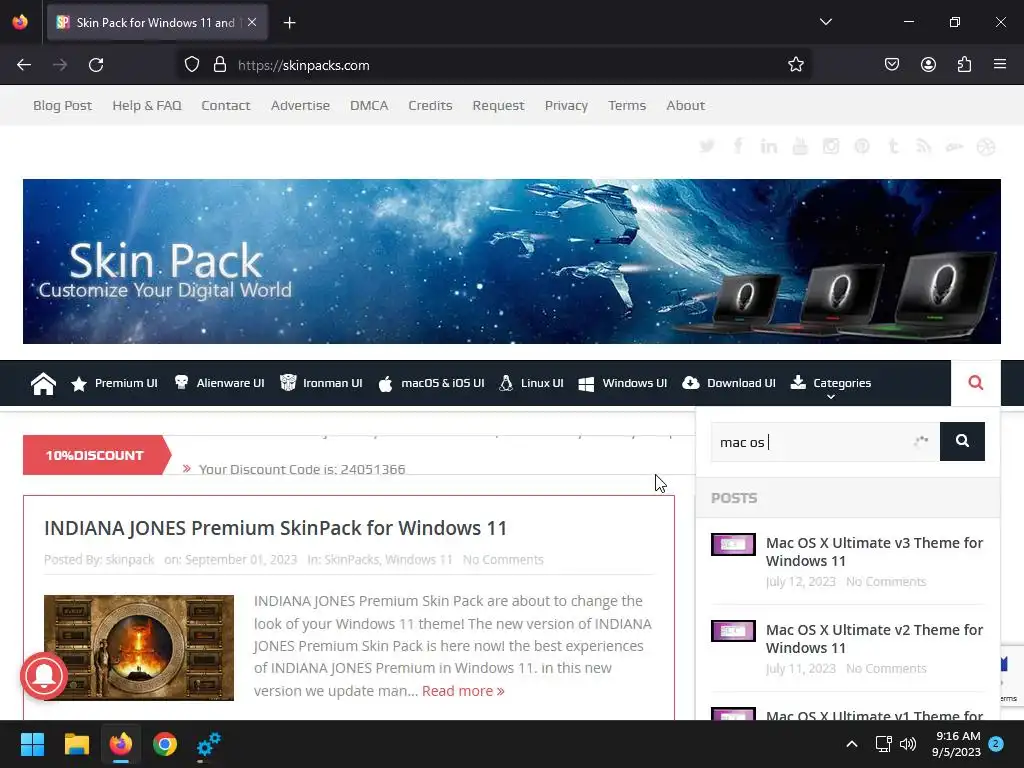Open the Alienware UI menu
The height and width of the screenshot is (768, 1024).
[219, 383]
